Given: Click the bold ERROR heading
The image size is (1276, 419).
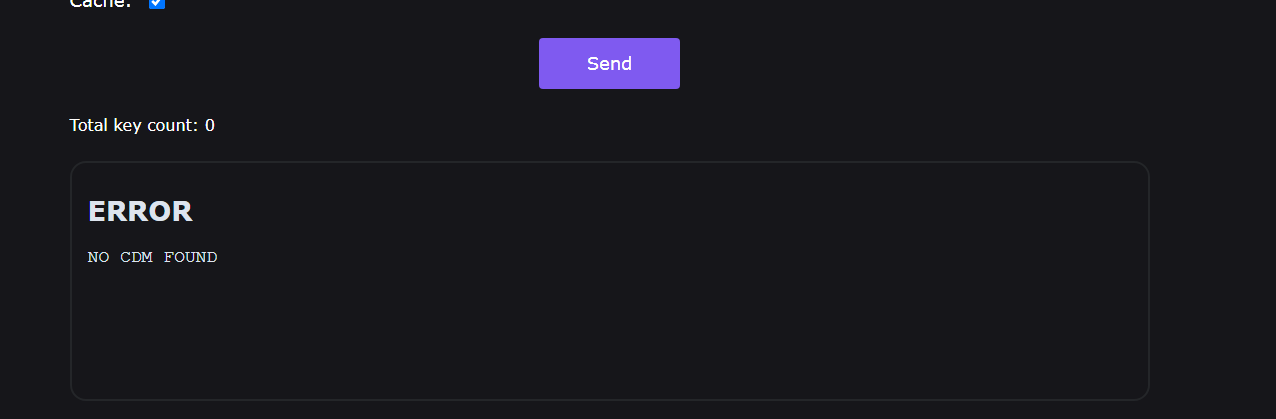Looking at the screenshot, I should pos(140,211).
